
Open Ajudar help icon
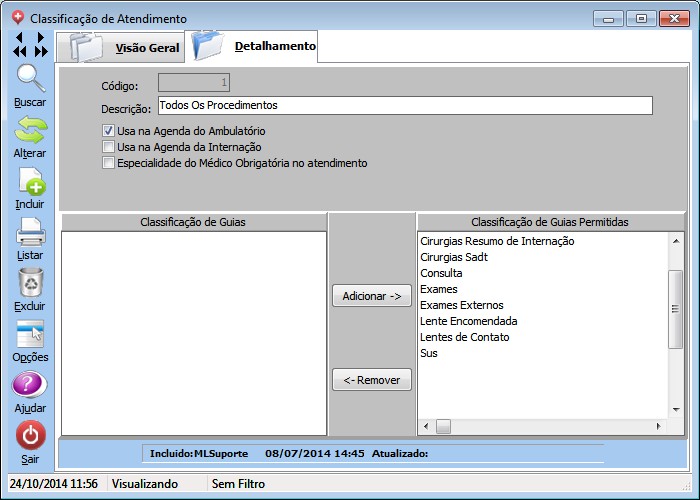click(30, 385)
